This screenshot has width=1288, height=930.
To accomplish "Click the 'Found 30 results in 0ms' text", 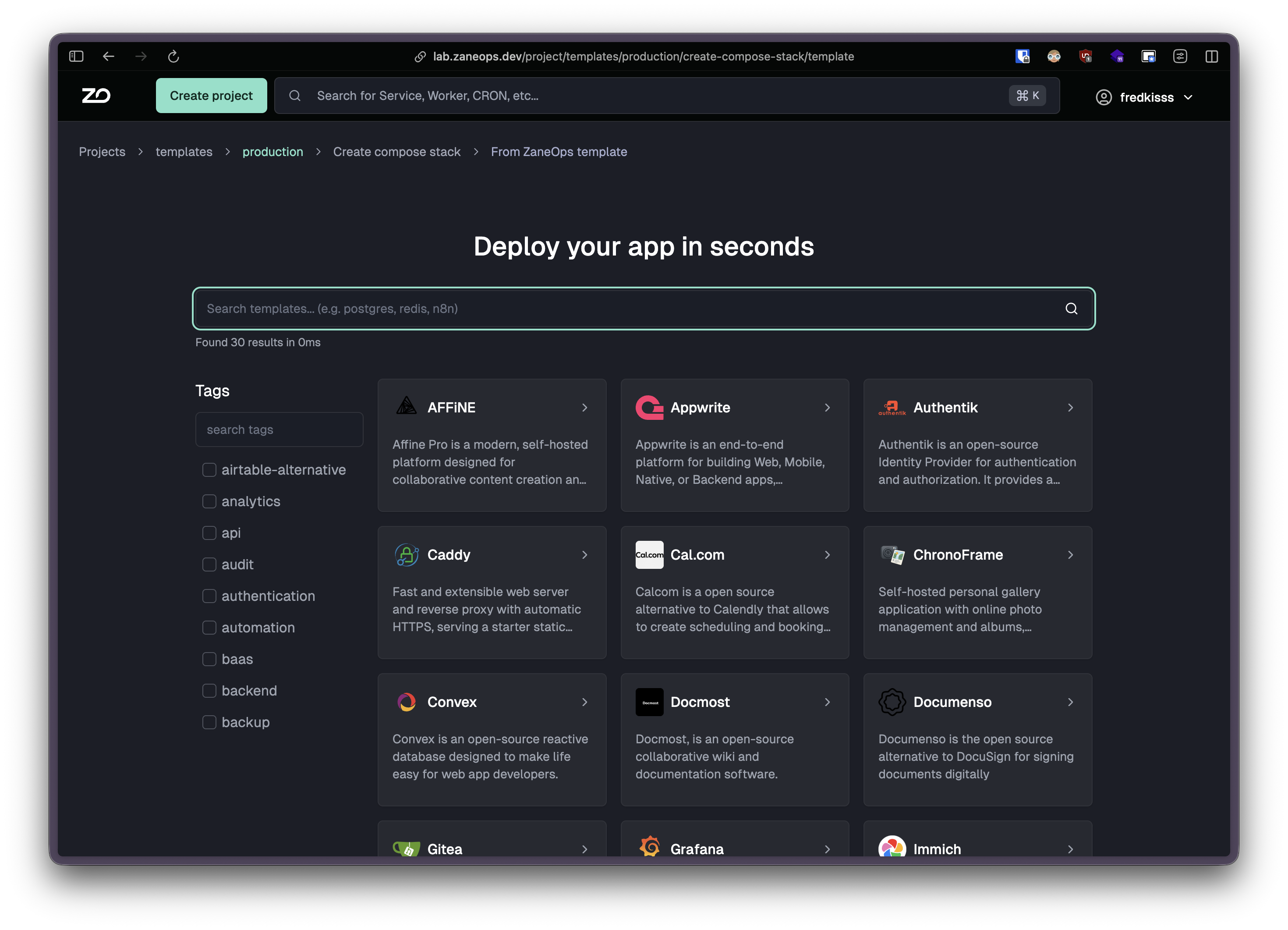I will [x=258, y=342].
